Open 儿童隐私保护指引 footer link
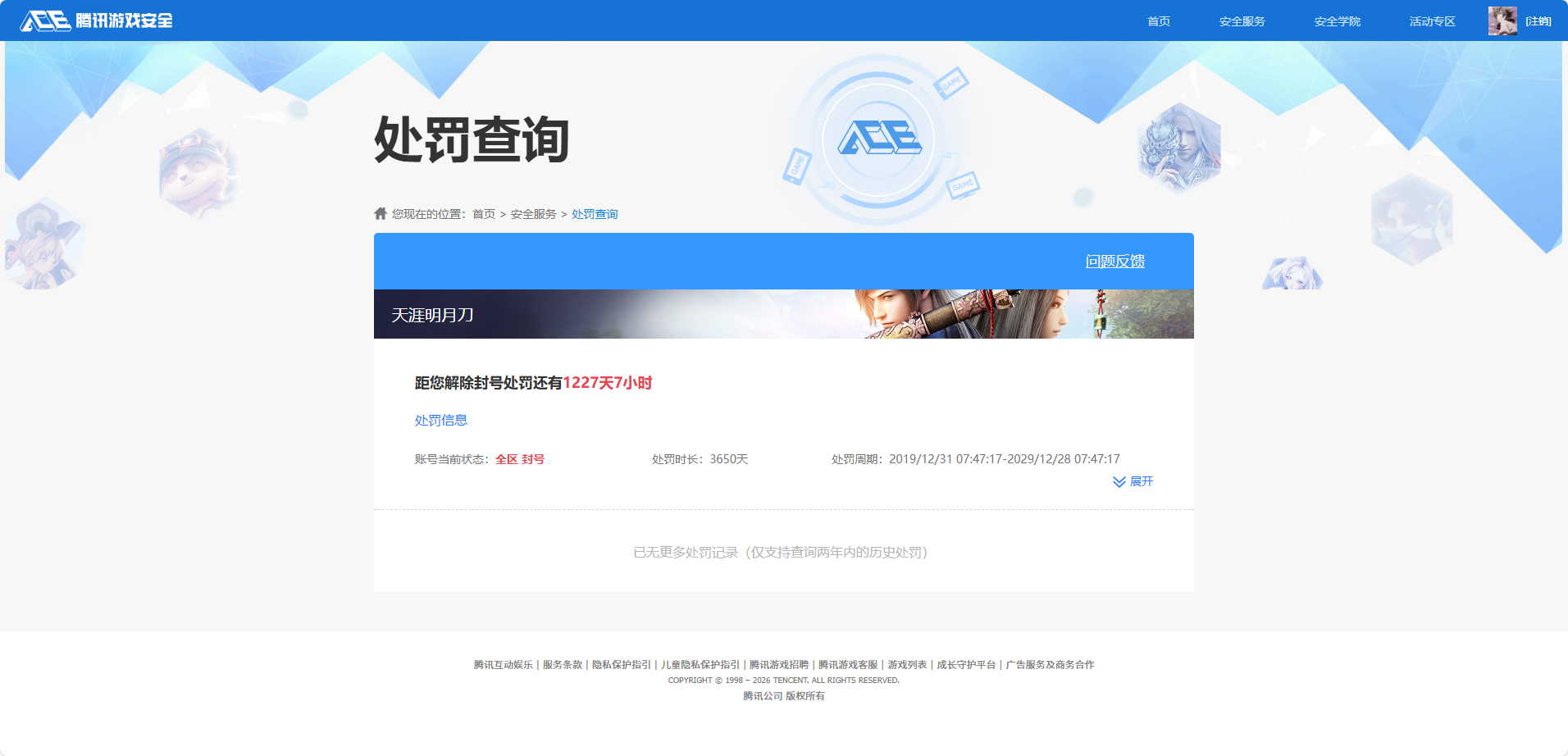This screenshot has height=756, width=1568. coord(700,664)
